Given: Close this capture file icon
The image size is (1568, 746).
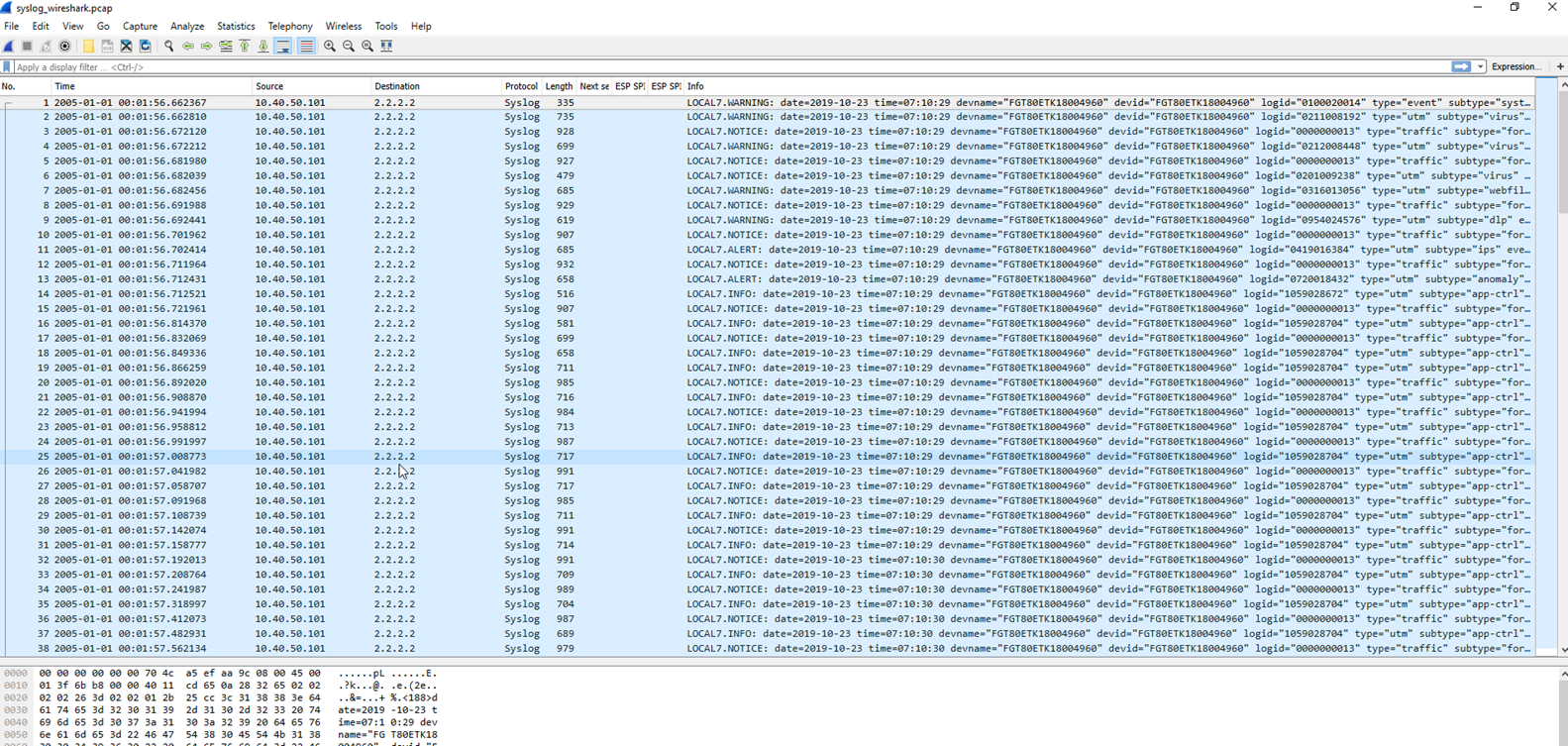Looking at the screenshot, I should 126,46.
